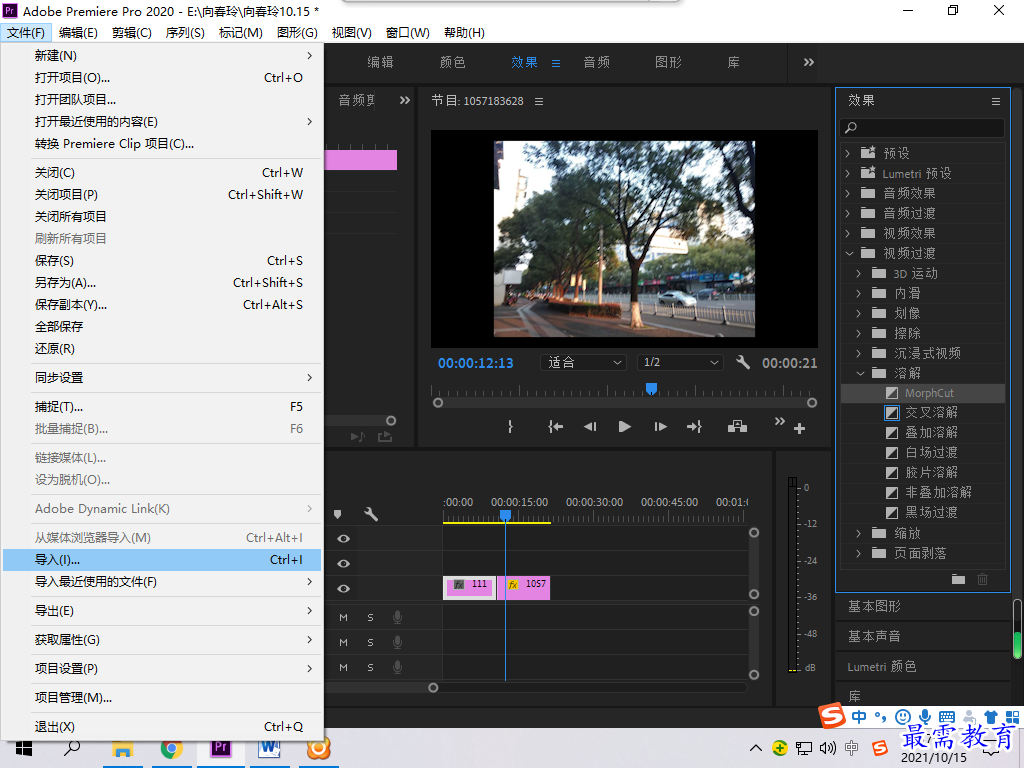
Task: Click the timeline marker shield icon
Action: (338, 515)
